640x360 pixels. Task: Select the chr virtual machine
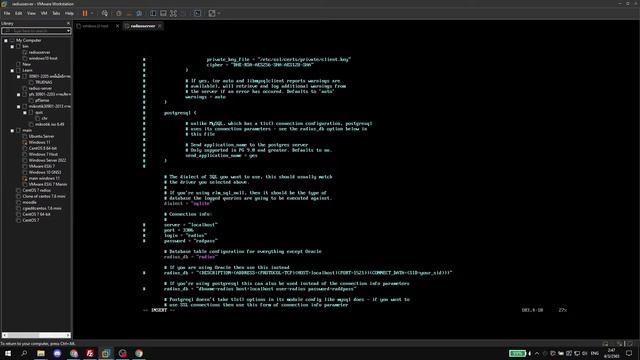tap(44, 118)
